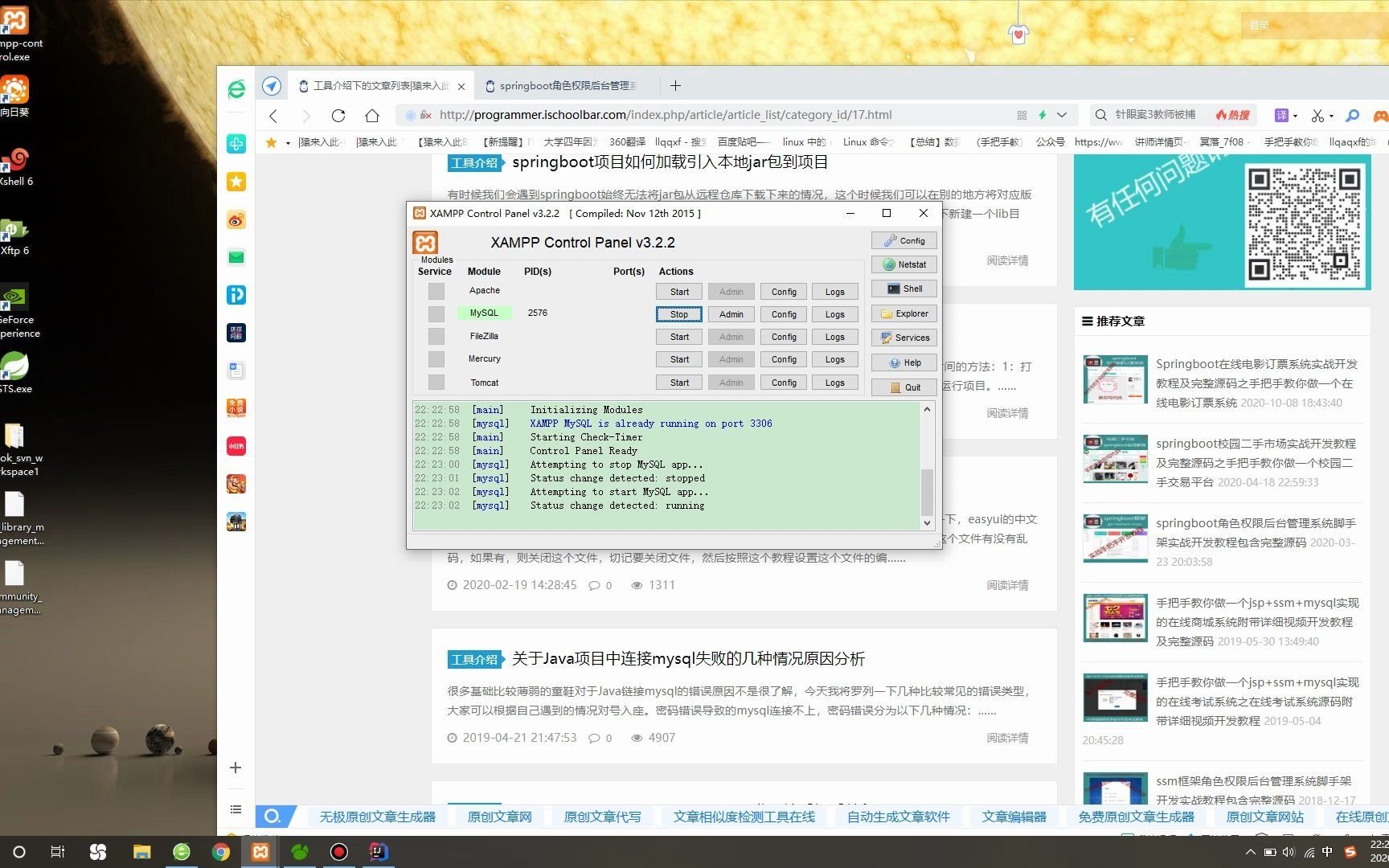Reload the browser page
Screen dimensions: 1389x868
pyautogui.click(x=338, y=116)
